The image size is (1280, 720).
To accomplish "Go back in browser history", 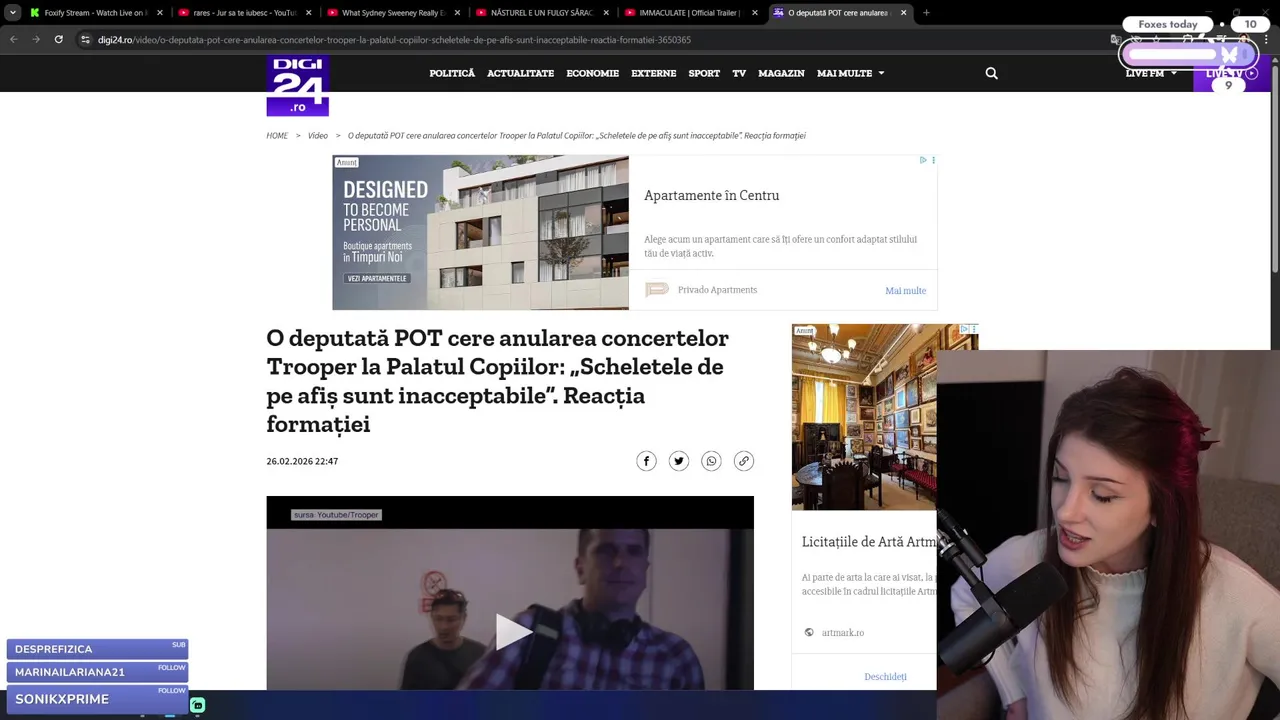I will [14, 39].
